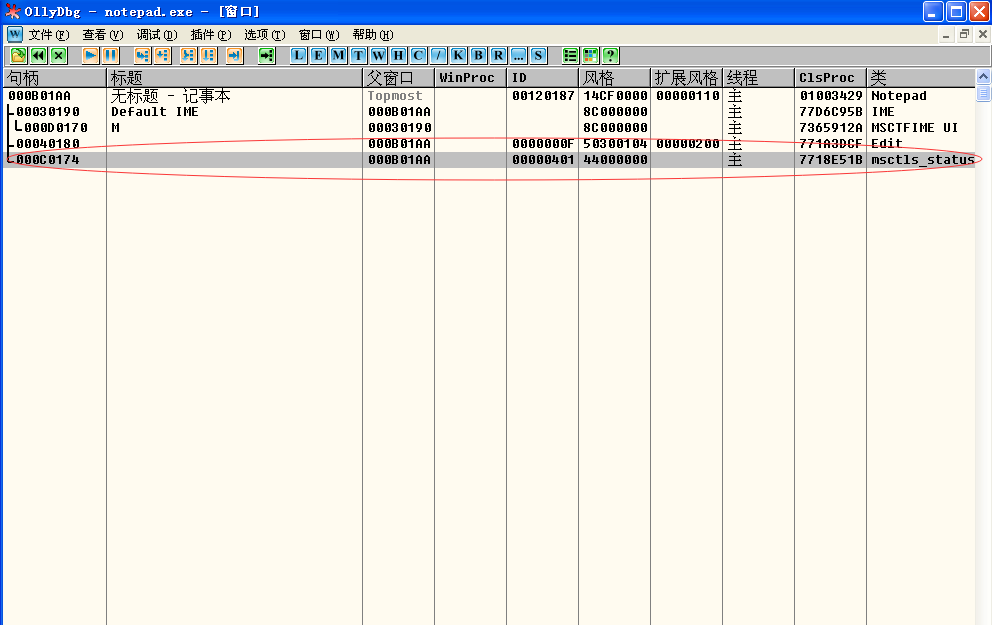Screen dimensions: 992x625
Task: Click the Trace over toolbar icon
Action: [209, 56]
